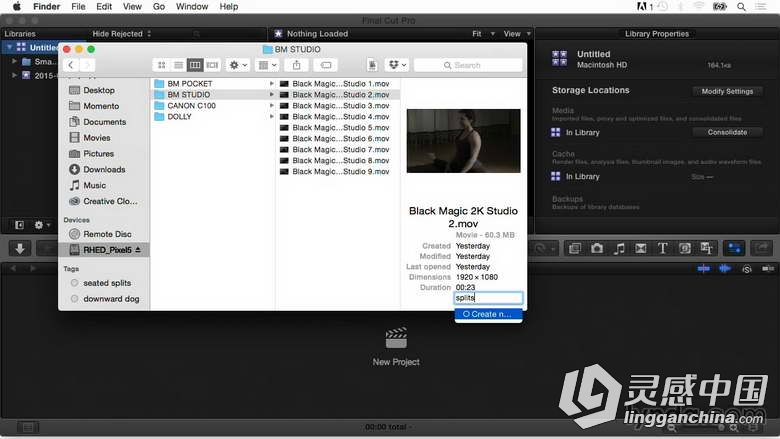Open the Transitions browser
780x439 pixels.
point(640,248)
